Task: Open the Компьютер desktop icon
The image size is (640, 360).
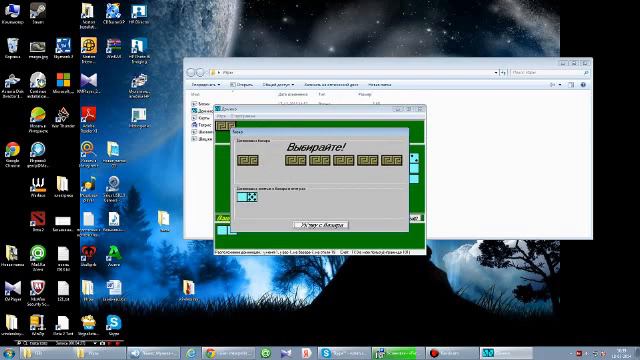Action: (12, 13)
